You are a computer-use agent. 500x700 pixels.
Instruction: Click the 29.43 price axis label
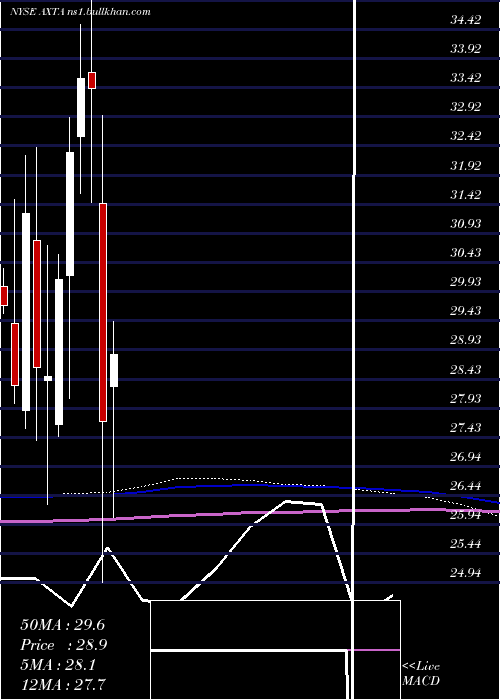466,311
